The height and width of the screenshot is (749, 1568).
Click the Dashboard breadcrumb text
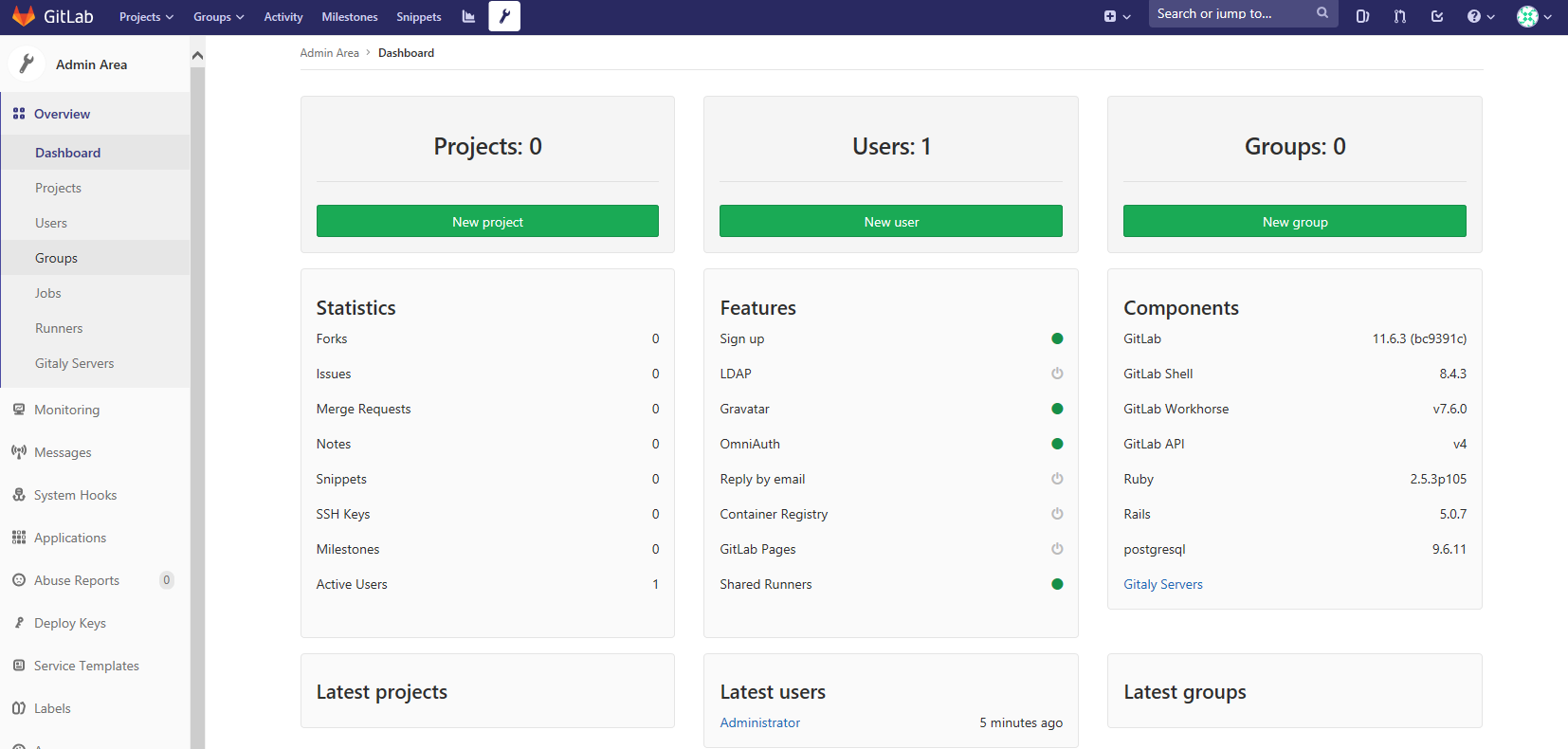pyautogui.click(x=406, y=53)
